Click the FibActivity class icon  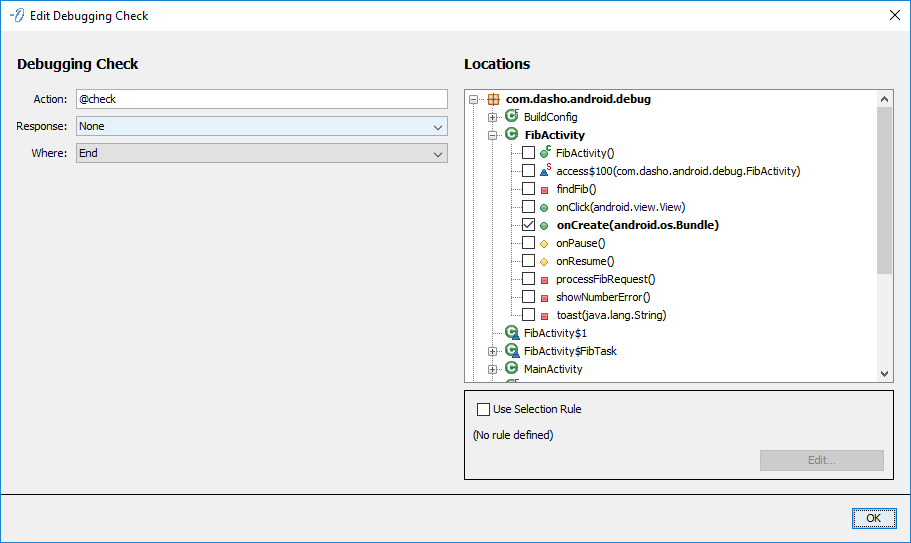[x=511, y=135]
